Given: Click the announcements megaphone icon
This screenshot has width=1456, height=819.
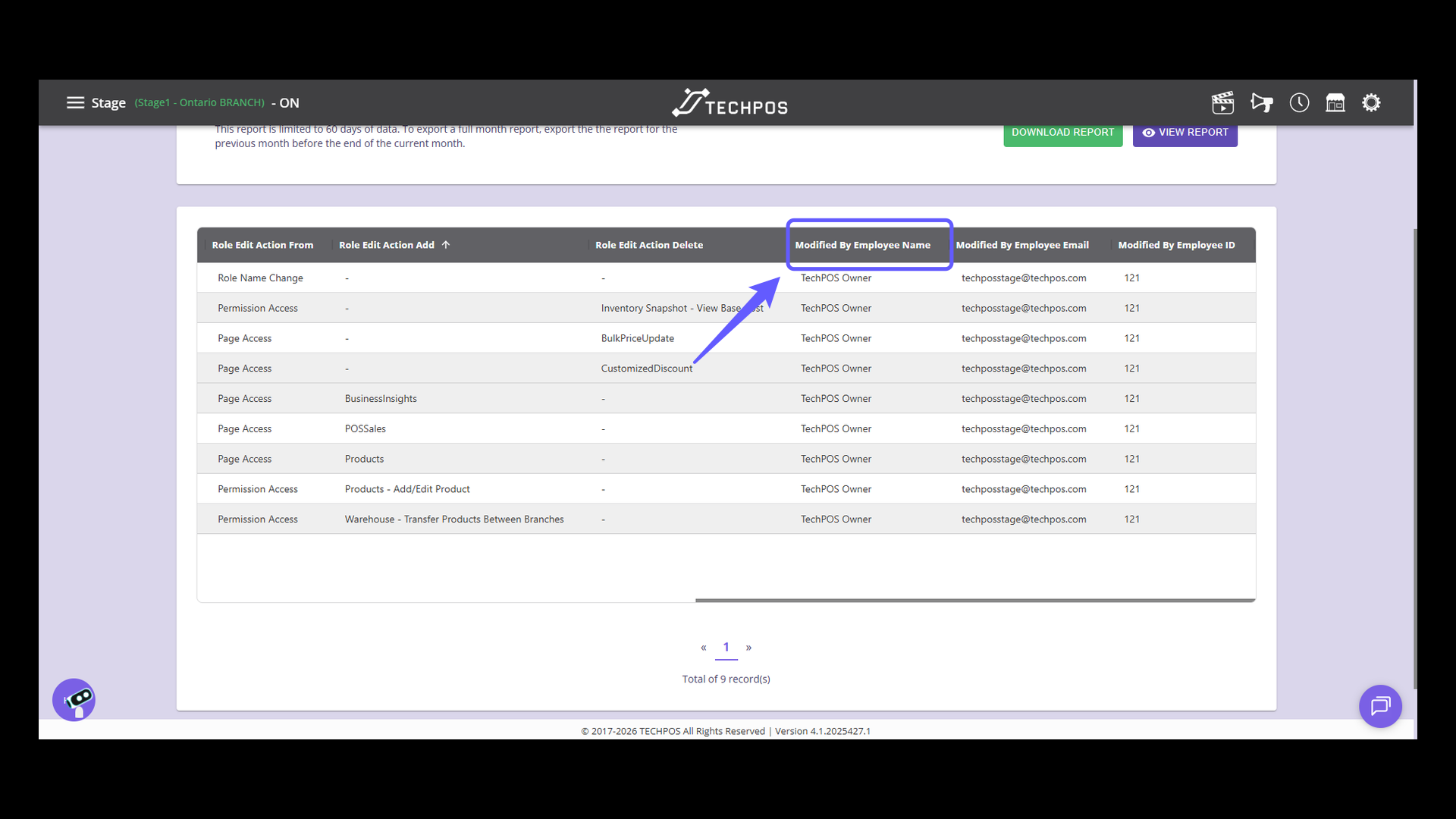Looking at the screenshot, I should click(x=1261, y=102).
